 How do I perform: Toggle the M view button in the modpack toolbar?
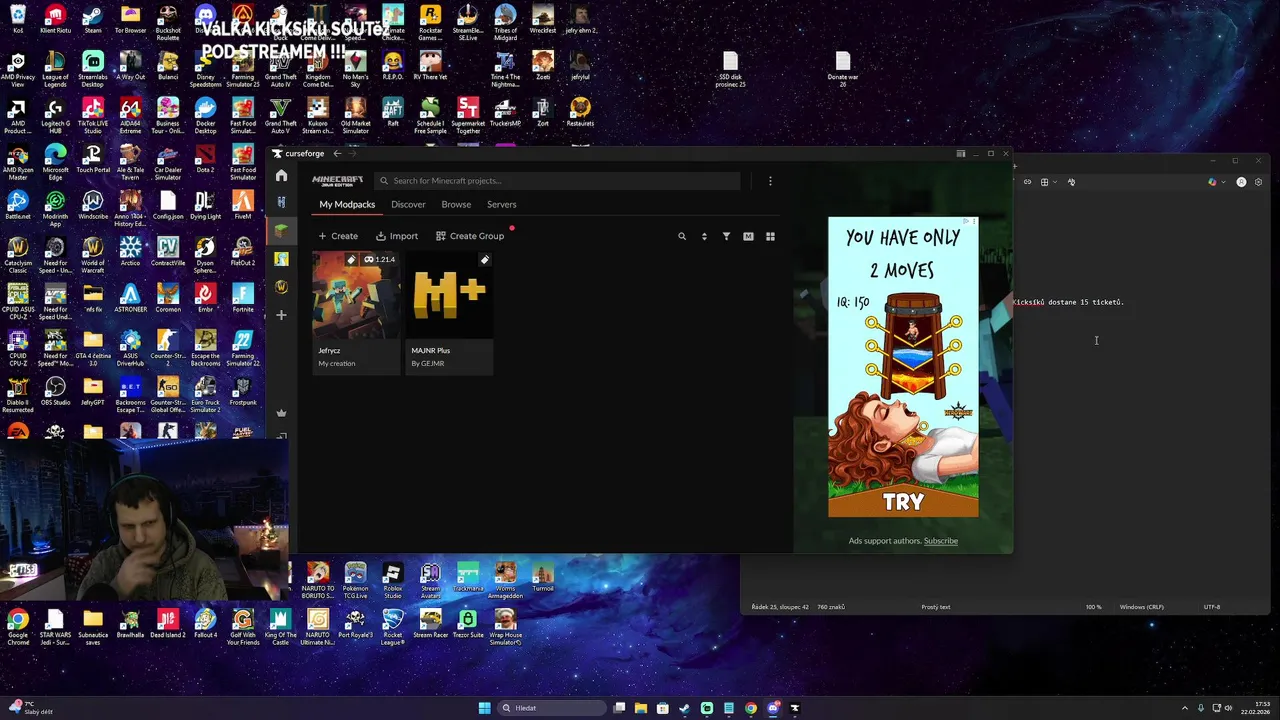pos(748,236)
